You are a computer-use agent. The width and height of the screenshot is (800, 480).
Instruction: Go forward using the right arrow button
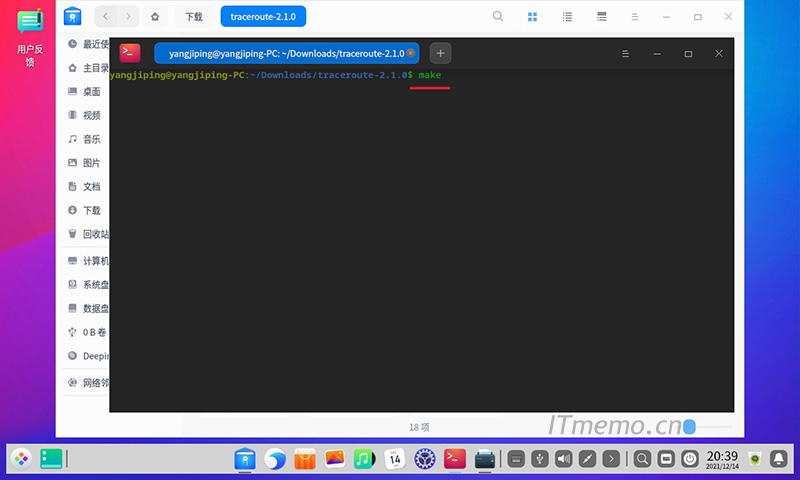click(x=127, y=17)
